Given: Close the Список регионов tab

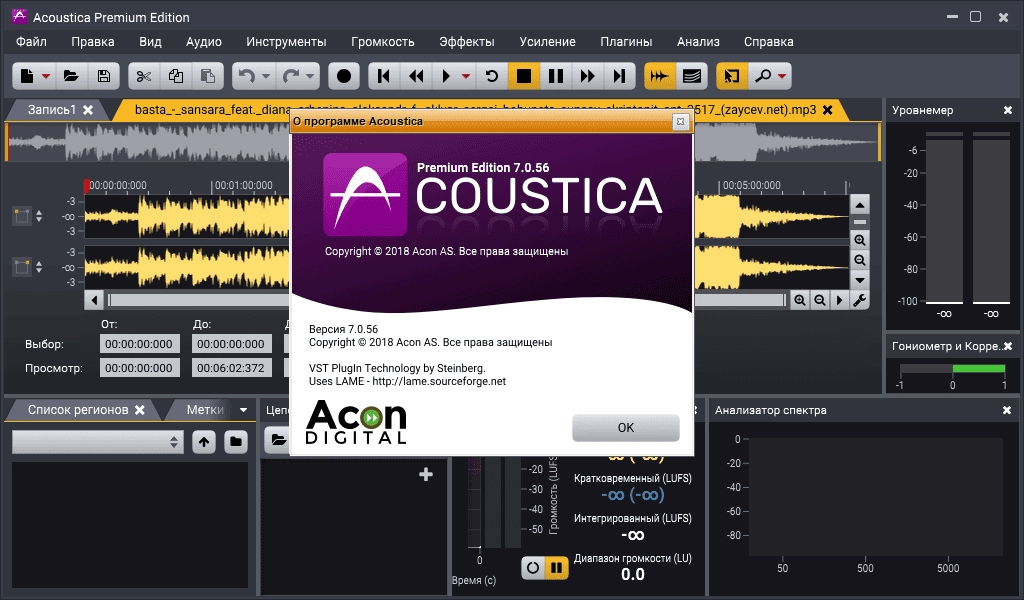Looking at the screenshot, I should click(x=140, y=410).
